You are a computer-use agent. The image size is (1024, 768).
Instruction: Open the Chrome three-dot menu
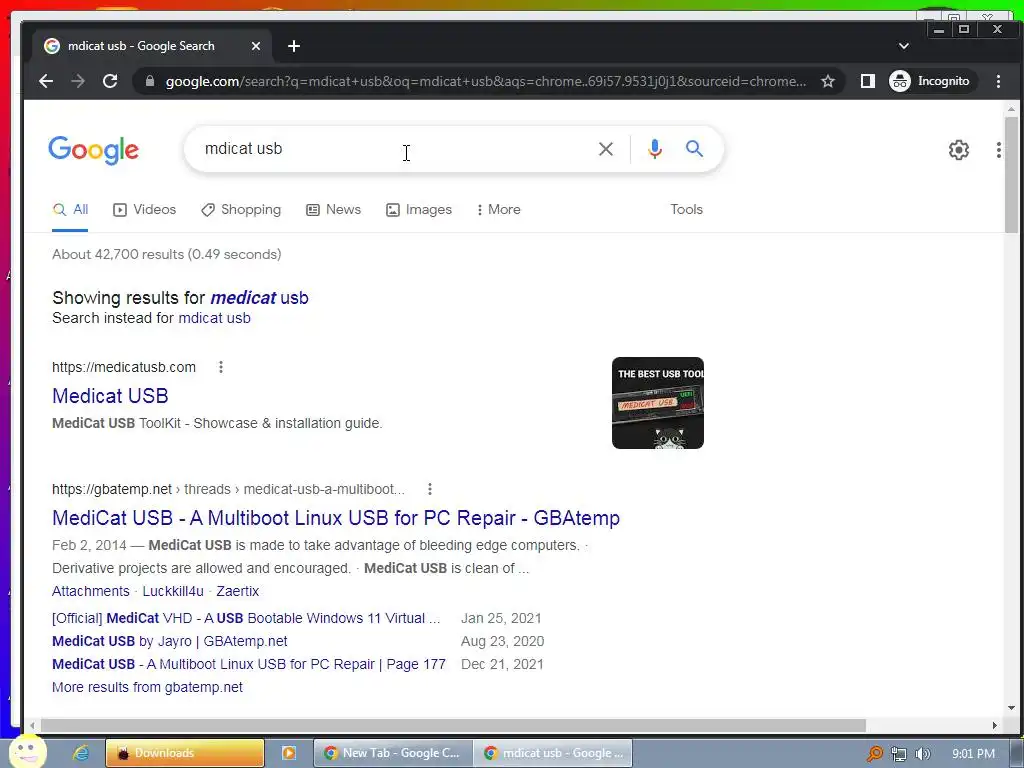coord(999,81)
